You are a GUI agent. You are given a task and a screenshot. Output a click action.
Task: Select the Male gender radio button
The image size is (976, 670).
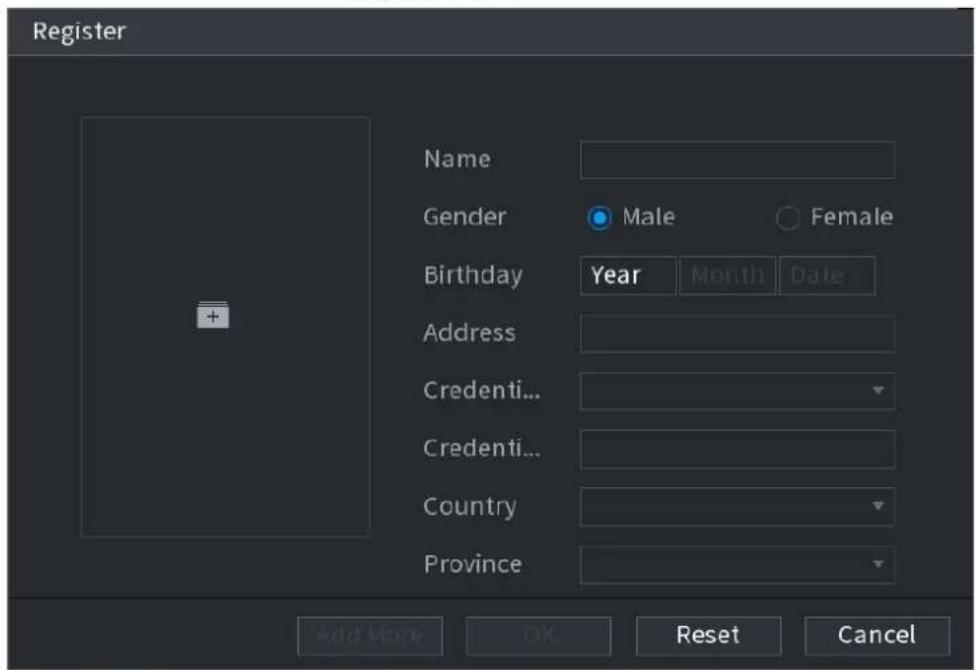point(599,218)
